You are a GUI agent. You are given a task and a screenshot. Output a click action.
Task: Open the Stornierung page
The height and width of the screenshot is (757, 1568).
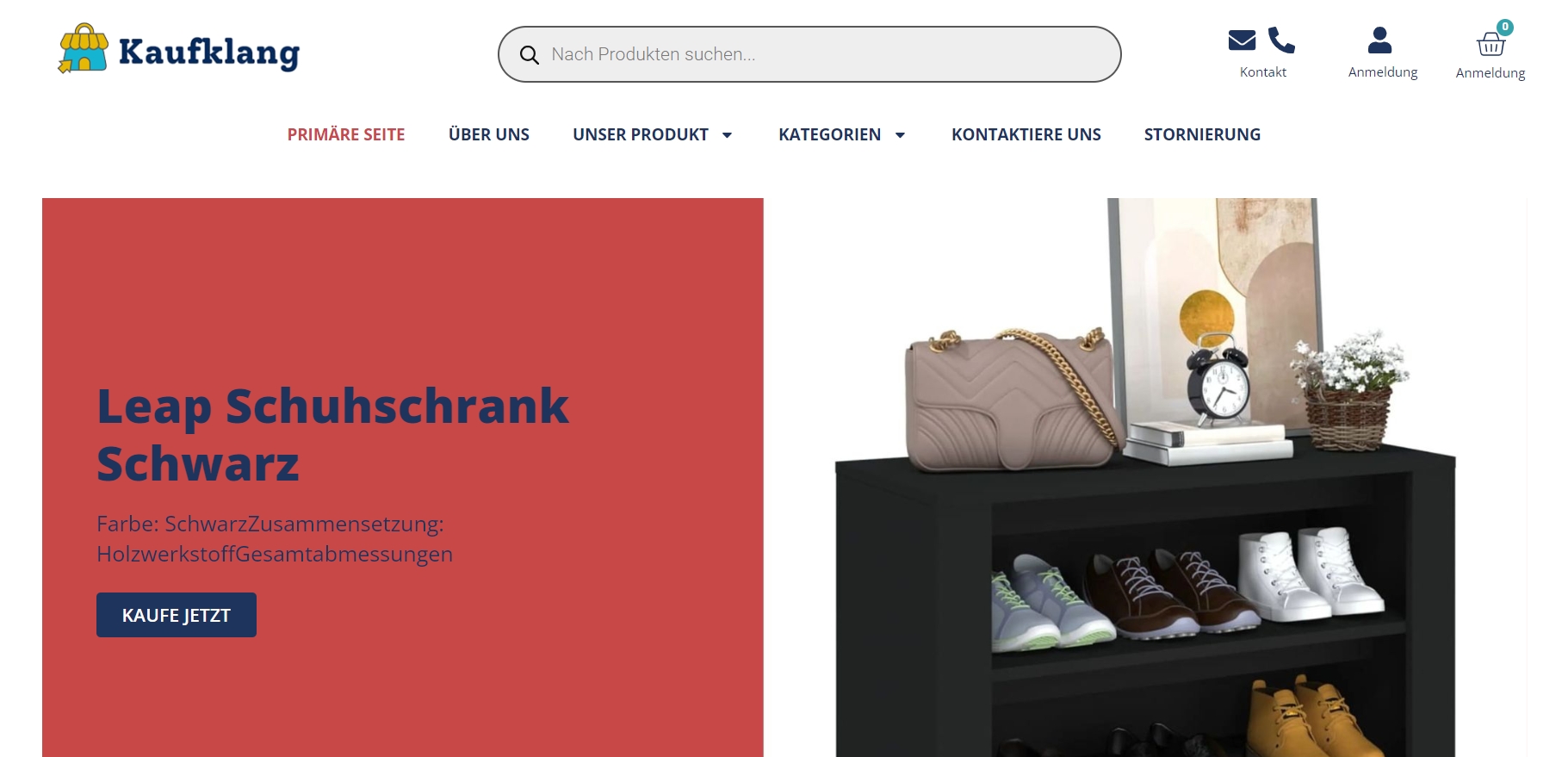[1202, 134]
